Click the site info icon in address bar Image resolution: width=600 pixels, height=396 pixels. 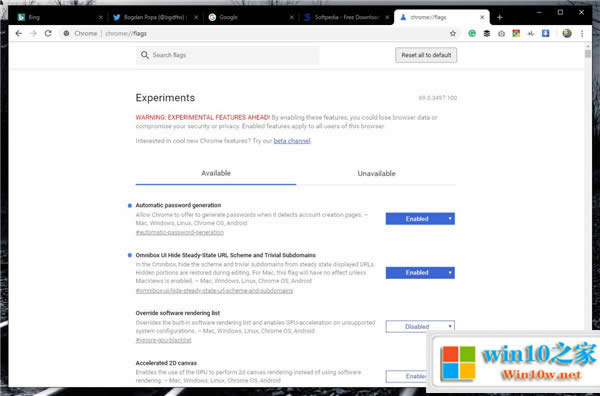pyautogui.click(x=66, y=34)
